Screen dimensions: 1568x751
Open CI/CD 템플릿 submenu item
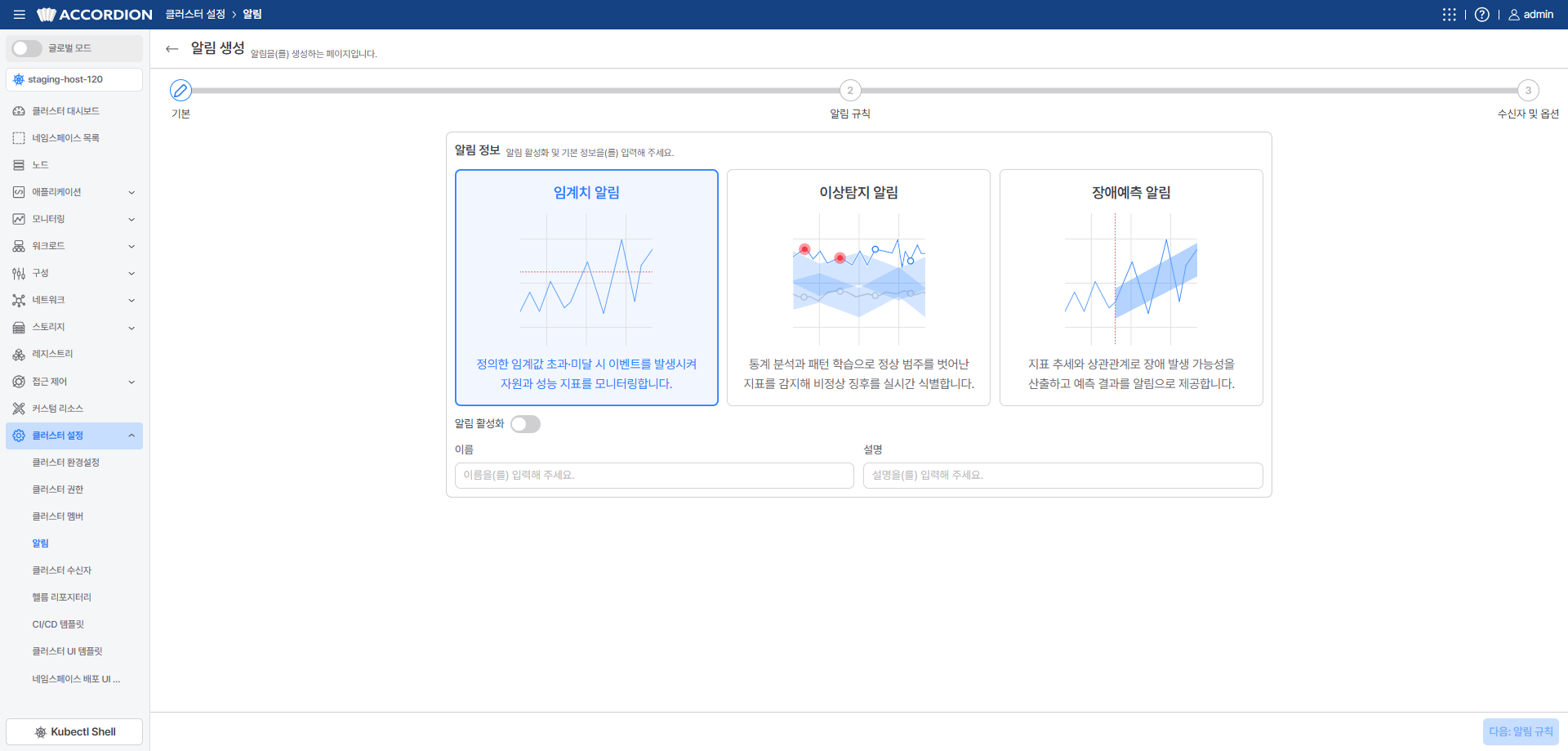58,624
